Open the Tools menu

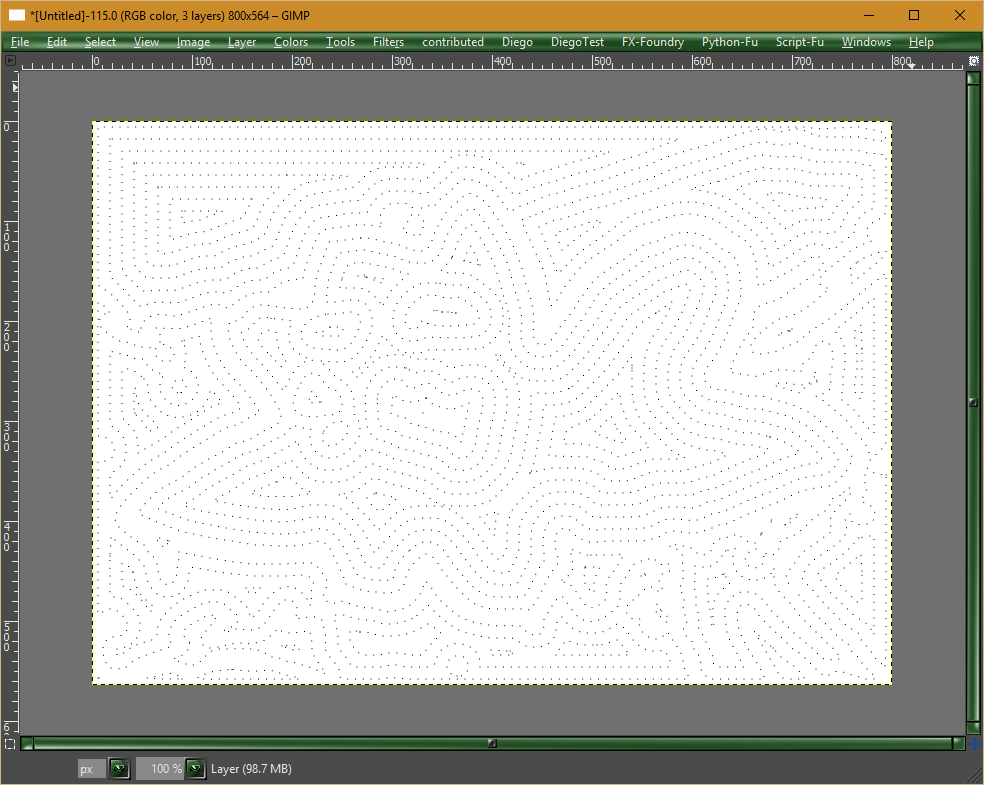point(340,42)
